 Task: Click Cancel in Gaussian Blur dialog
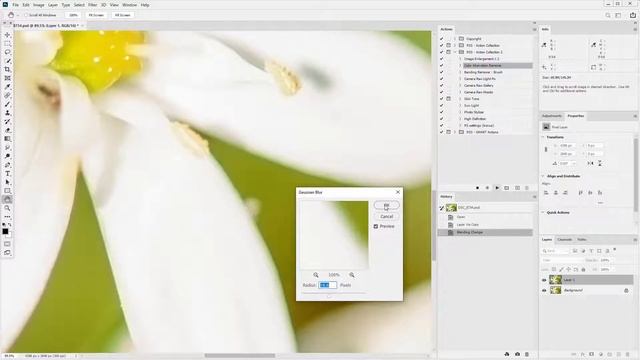pyautogui.click(x=387, y=217)
